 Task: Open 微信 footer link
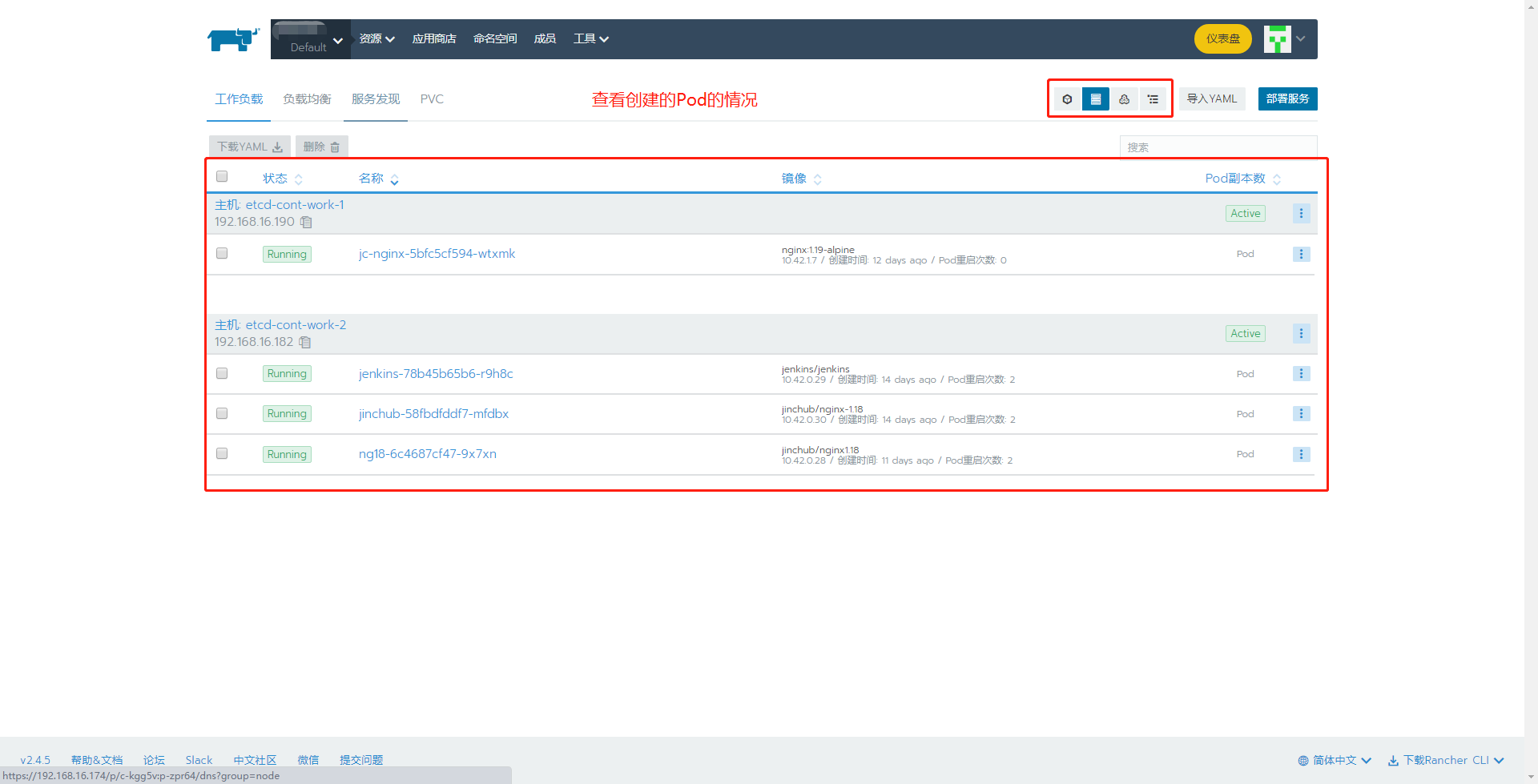(x=308, y=761)
